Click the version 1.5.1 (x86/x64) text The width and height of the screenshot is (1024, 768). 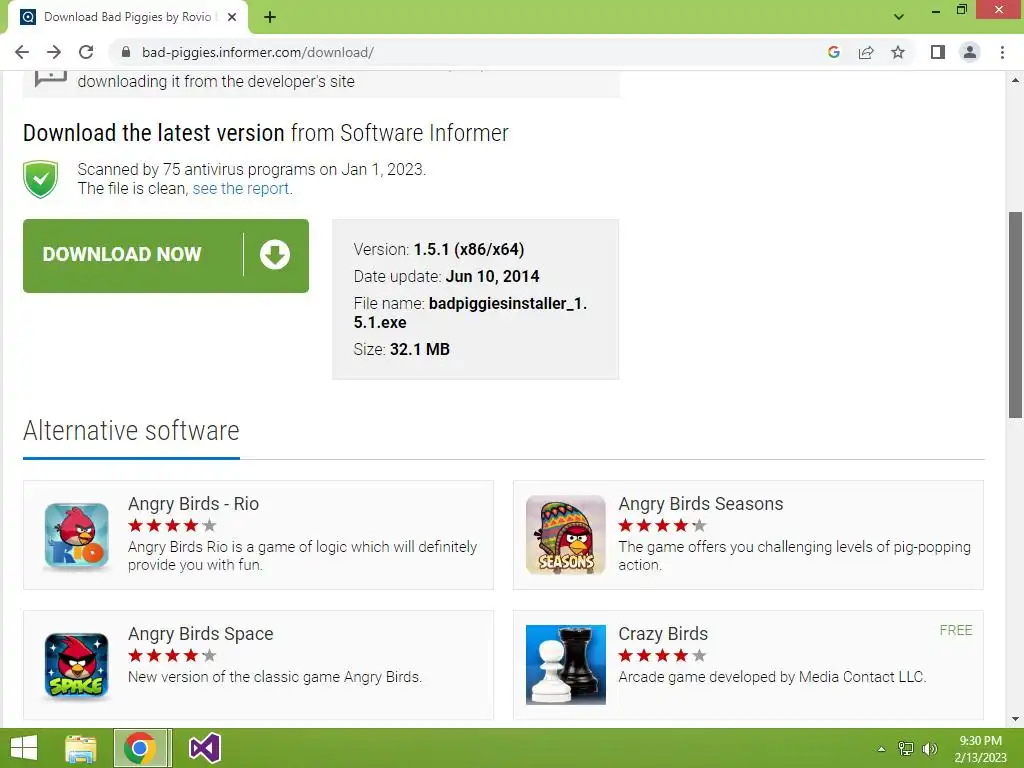439,249
